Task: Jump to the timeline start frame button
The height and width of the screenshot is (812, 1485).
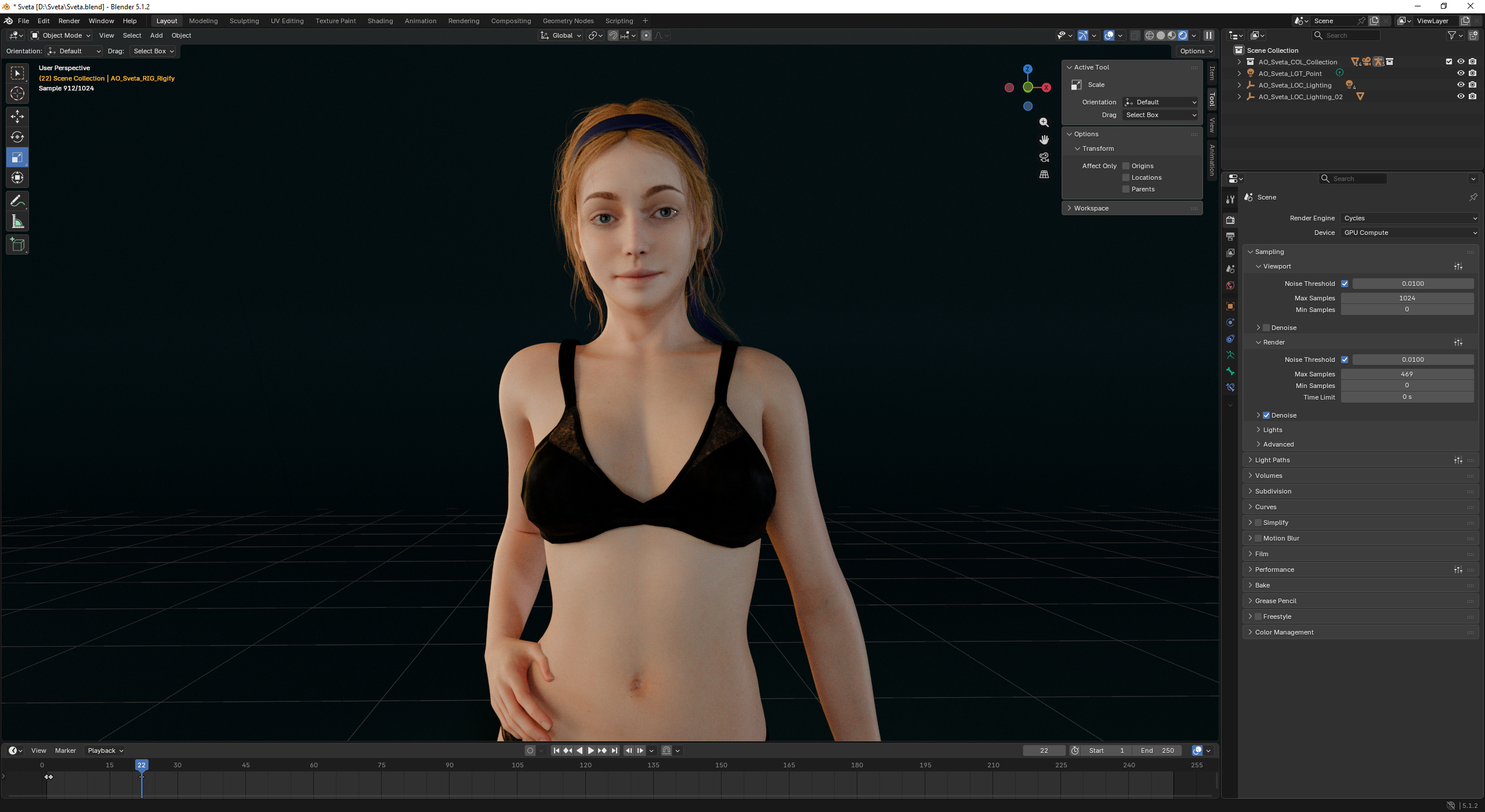Action: coord(556,751)
